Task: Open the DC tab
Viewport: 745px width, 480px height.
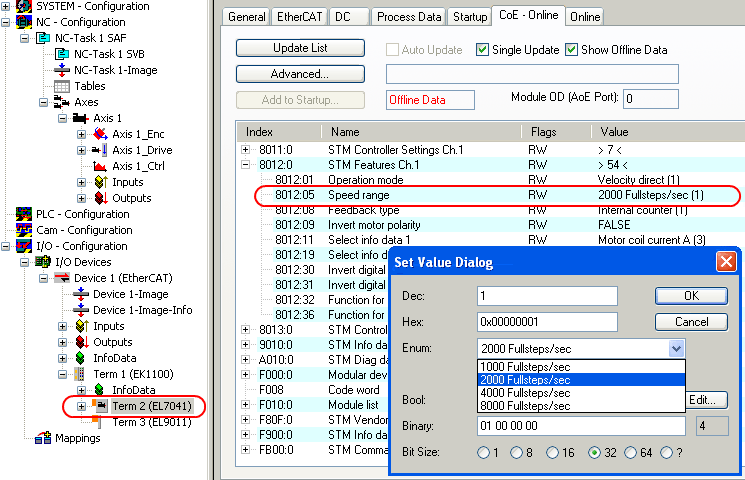Action: pos(349,17)
